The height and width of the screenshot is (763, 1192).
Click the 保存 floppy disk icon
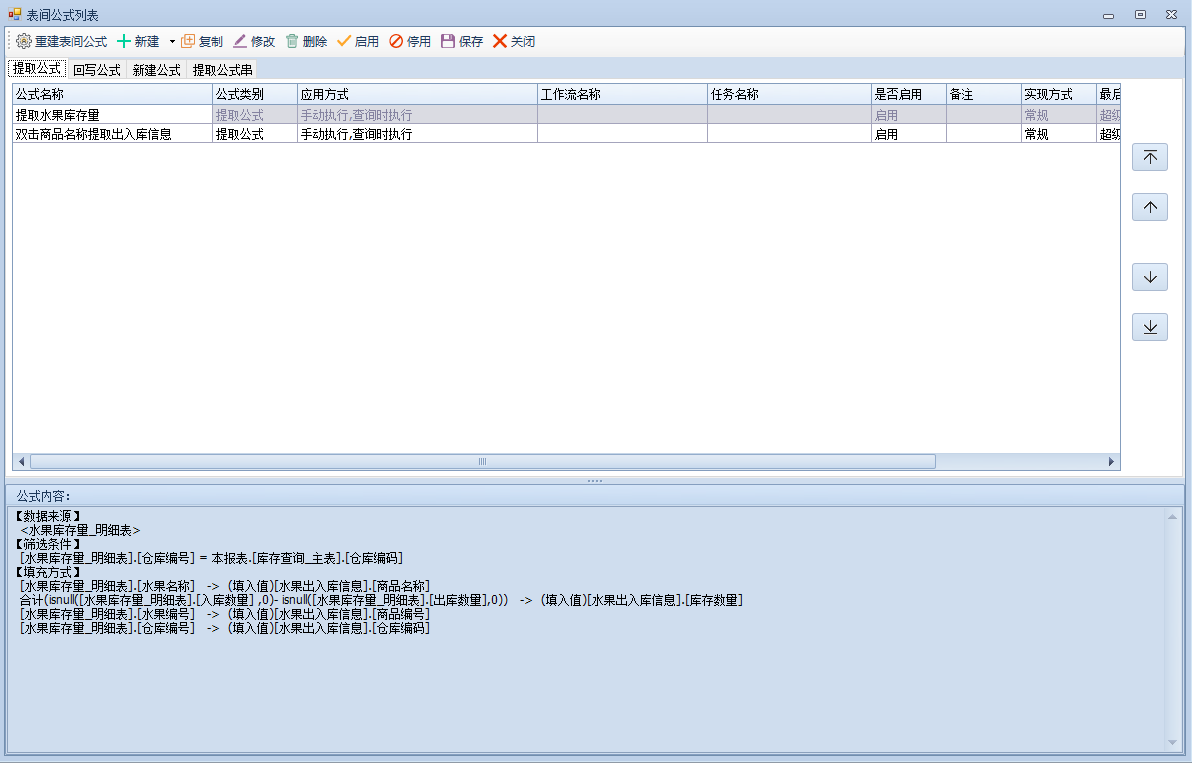click(448, 42)
